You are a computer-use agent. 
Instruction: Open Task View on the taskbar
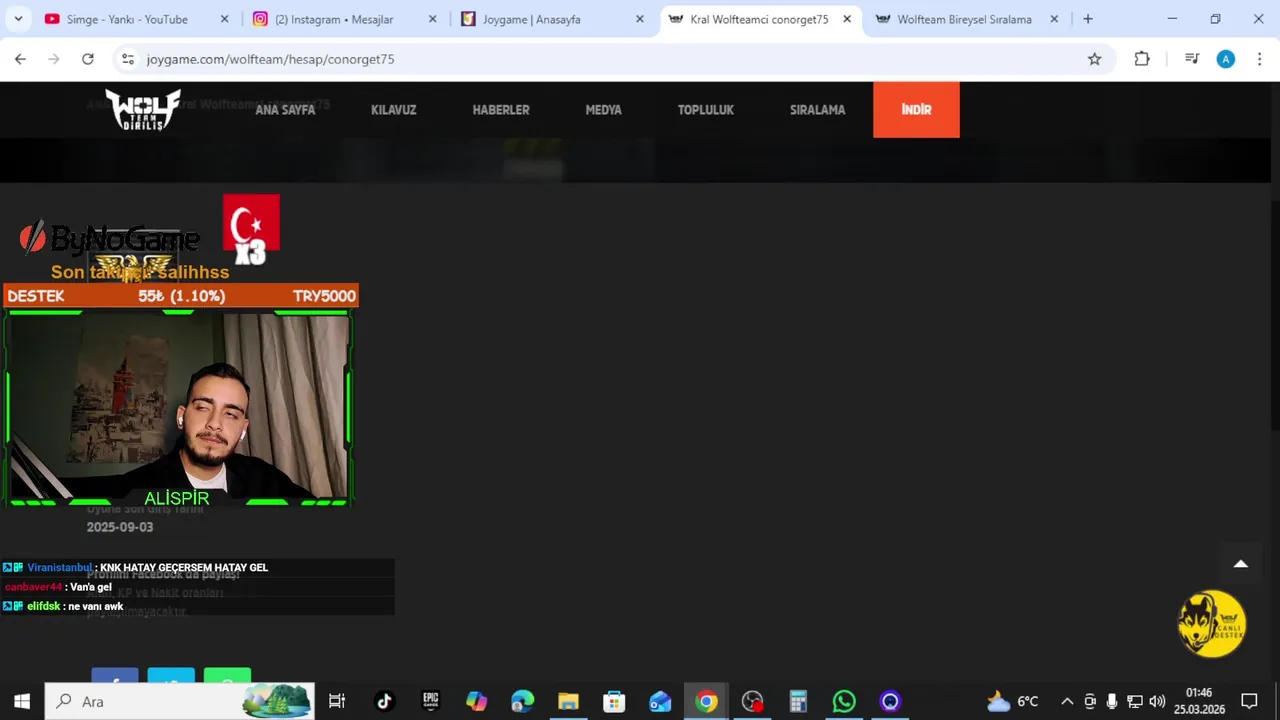pos(337,701)
